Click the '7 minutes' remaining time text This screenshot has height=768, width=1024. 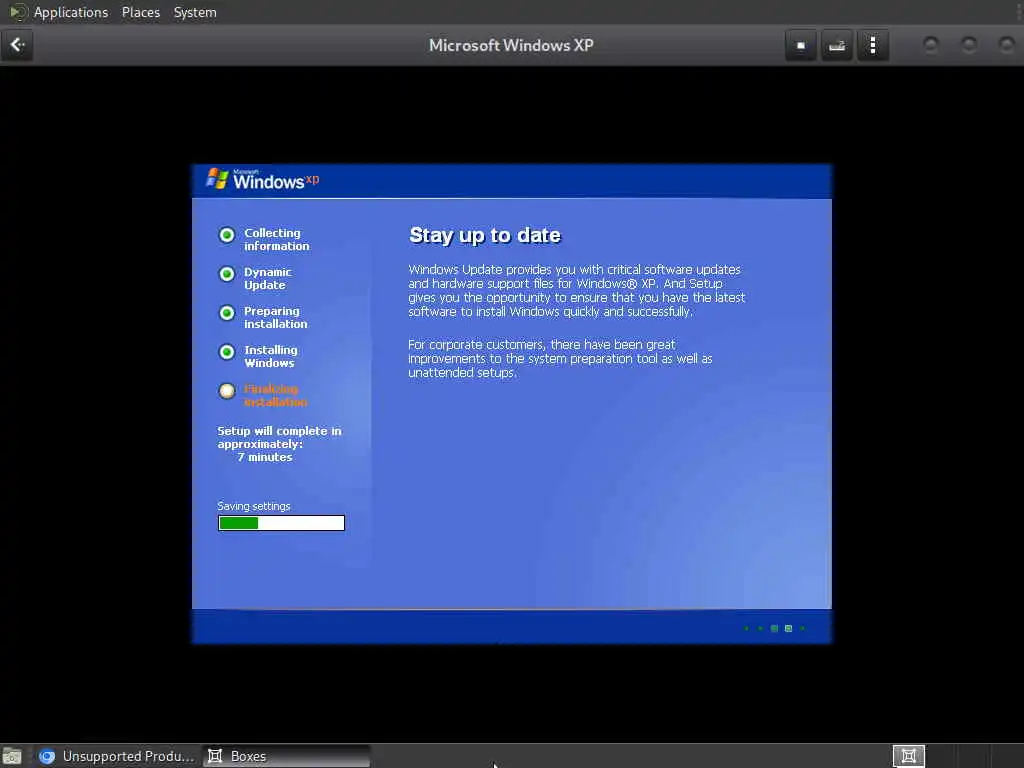click(x=264, y=457)
